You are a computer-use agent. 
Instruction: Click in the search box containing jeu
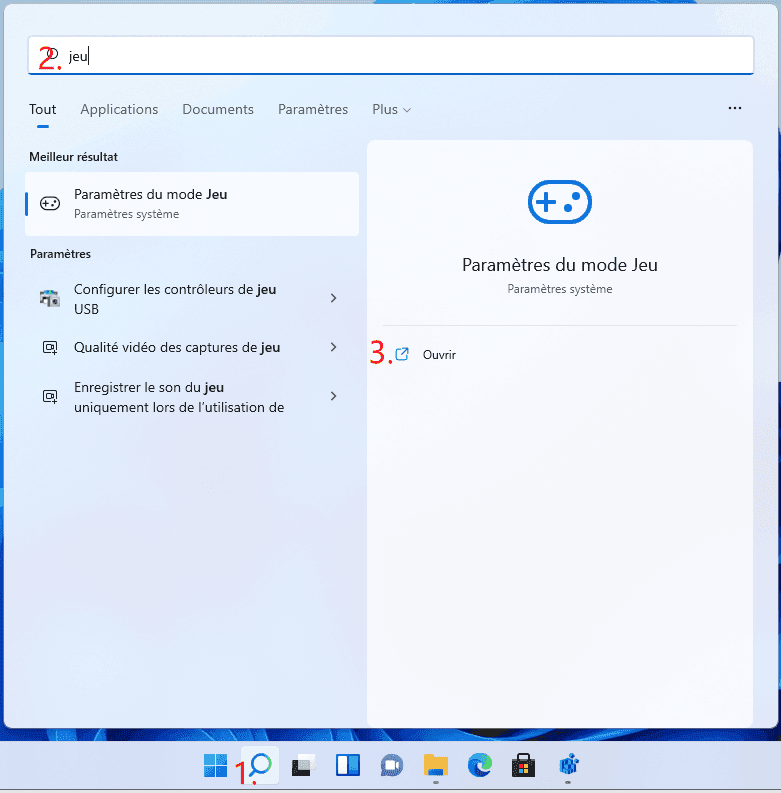point(390,56)
